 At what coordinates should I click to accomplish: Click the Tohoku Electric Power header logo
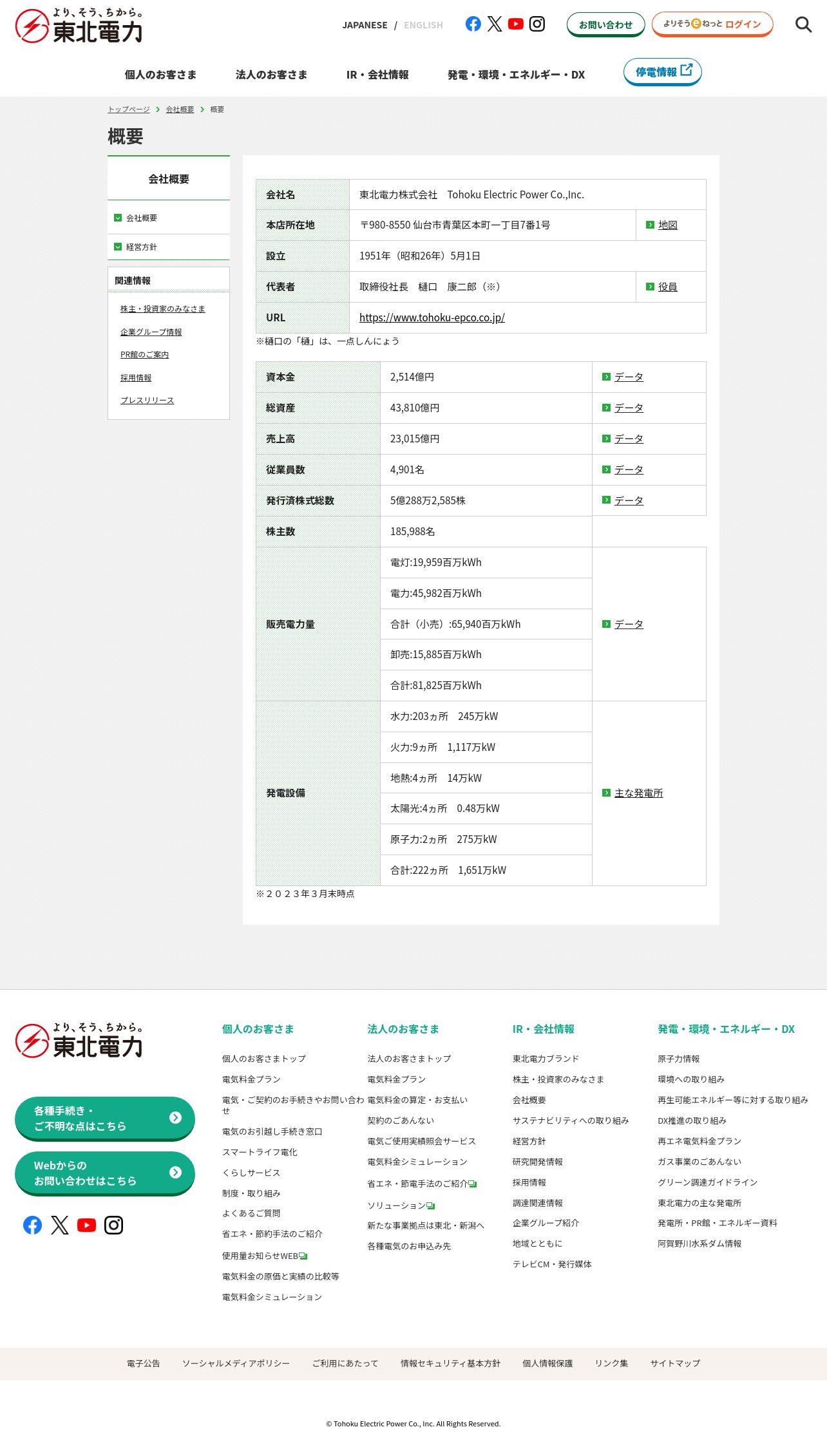click(x=79, y=26)
